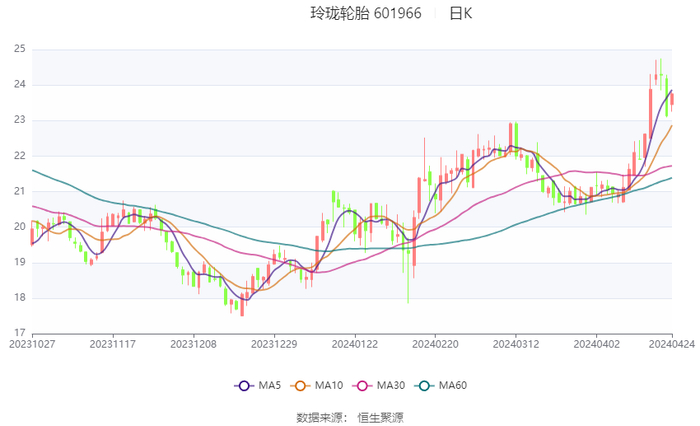Screen dimensions: 700x426
Task: Click the 20231208 date axis label
Action: 193,342
